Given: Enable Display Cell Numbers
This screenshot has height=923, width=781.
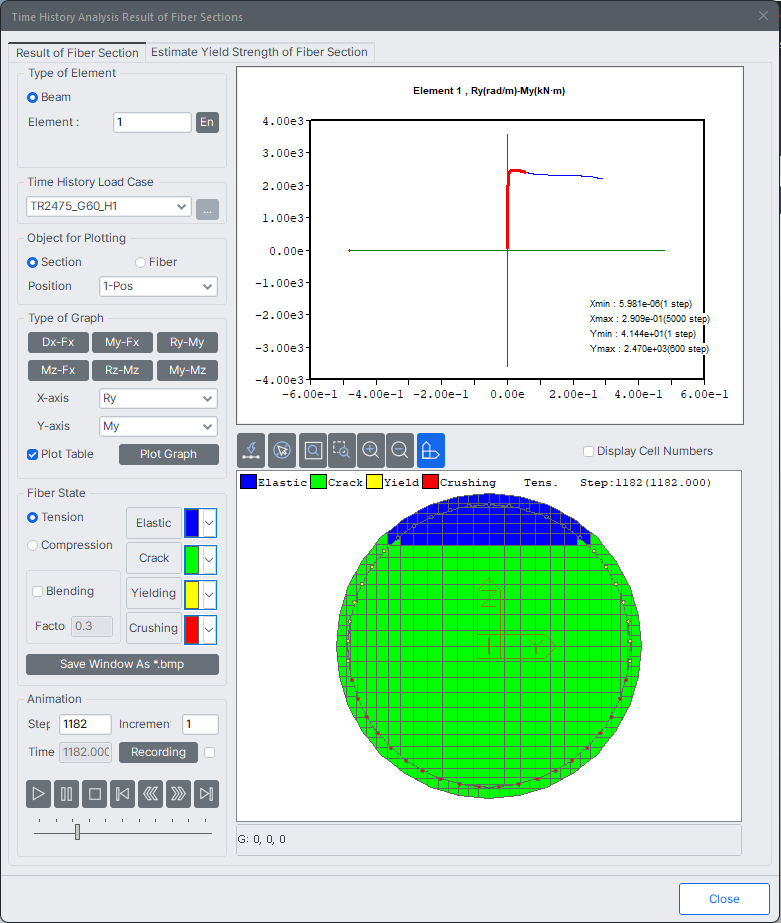Looking at the screenshot, I should (x=588, y=451).
